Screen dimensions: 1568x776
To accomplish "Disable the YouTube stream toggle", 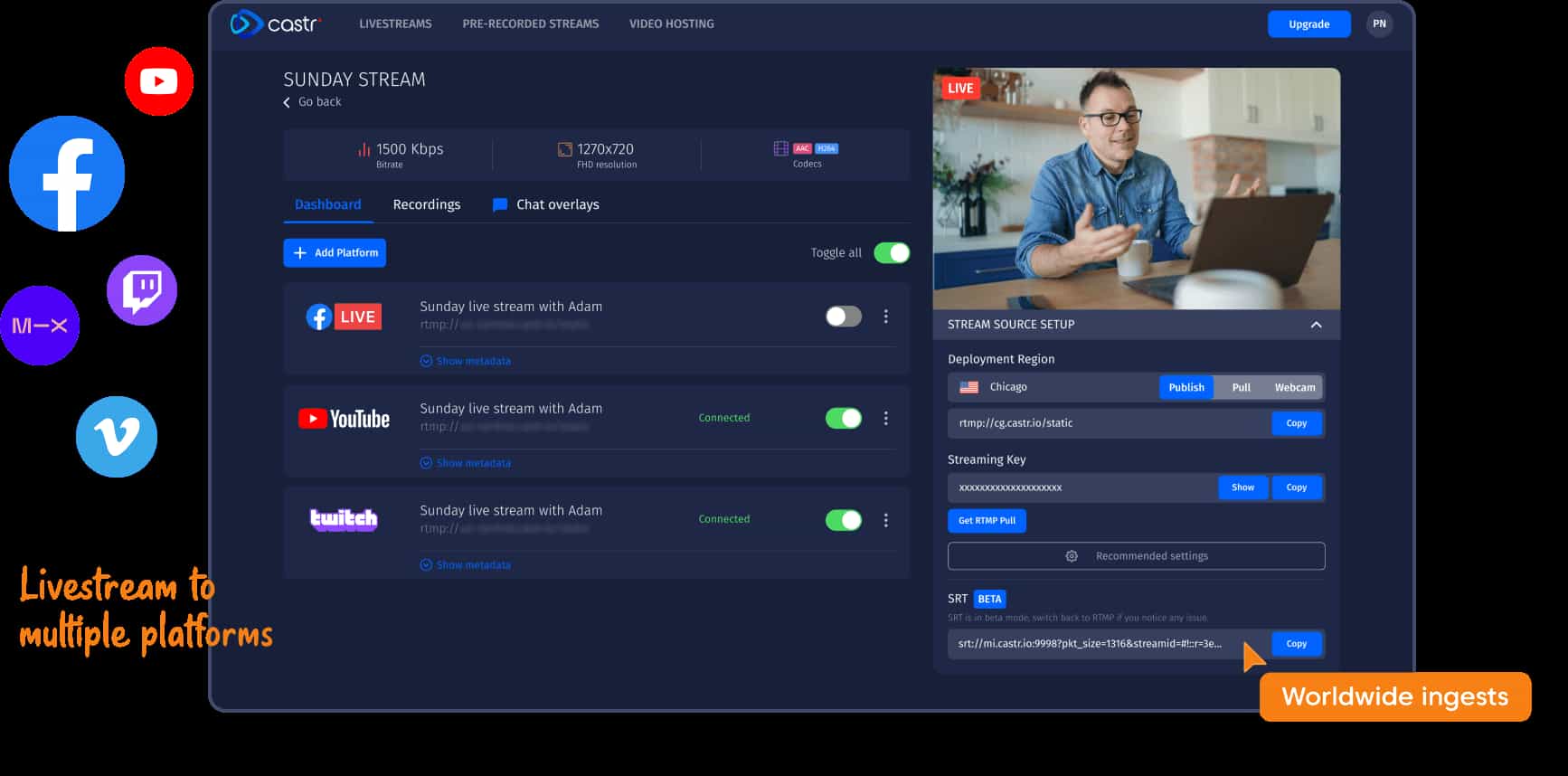I will [844, 418].
